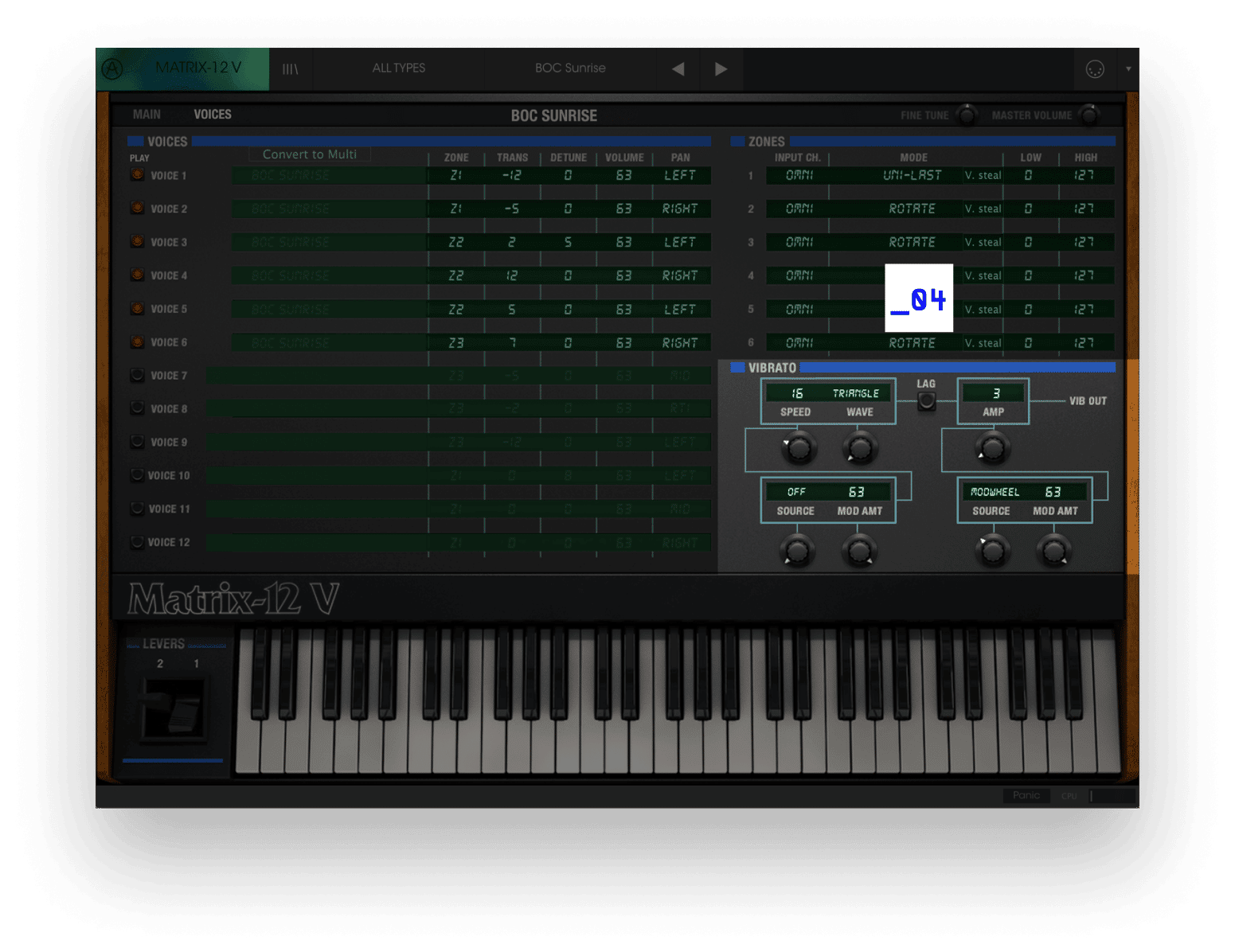
Task: Click the Convert to Multi button
Action: [x=309, y=154]
